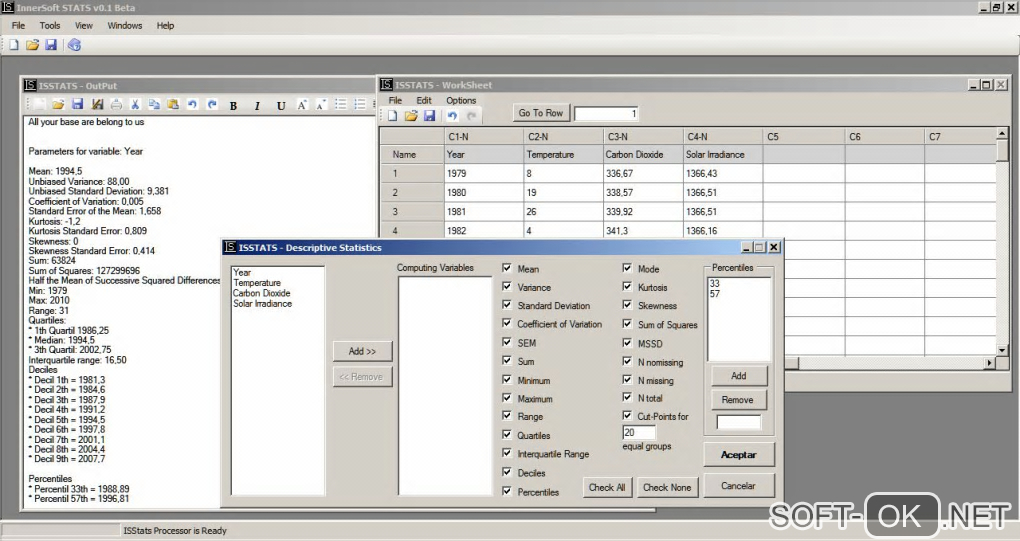Toggle Bold formatting in OutPut toolbar
This screenshot has height=541, width=1020.
[233, 105]
